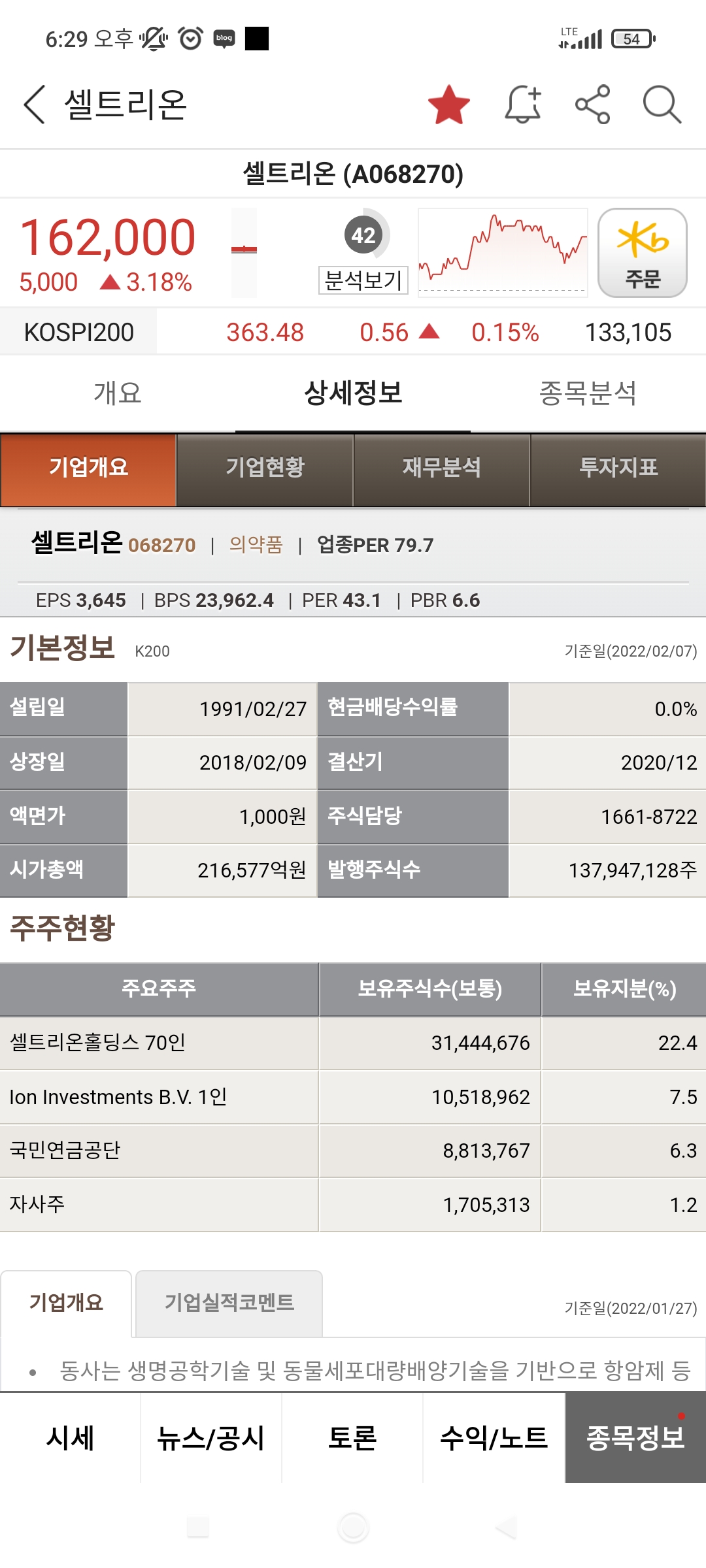
Task: Open stock search magnifier
Action: pos(662,105)
